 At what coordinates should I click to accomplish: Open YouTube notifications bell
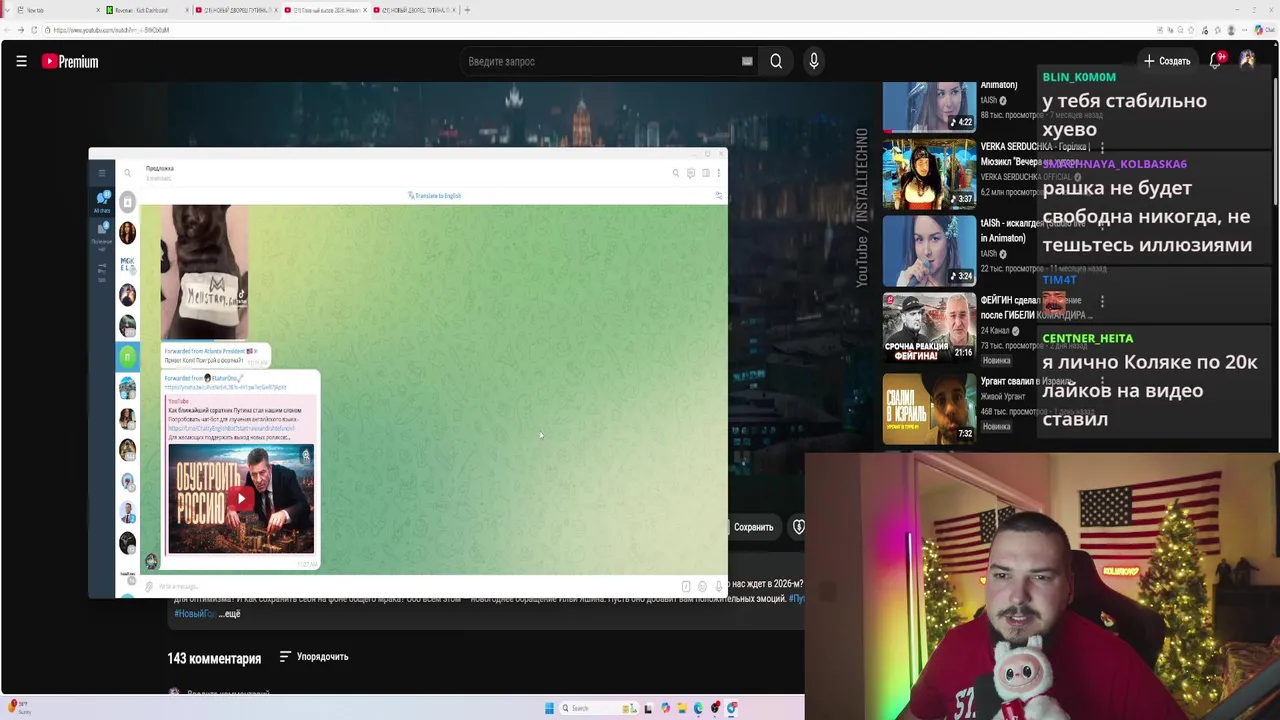pos(1215,61)
